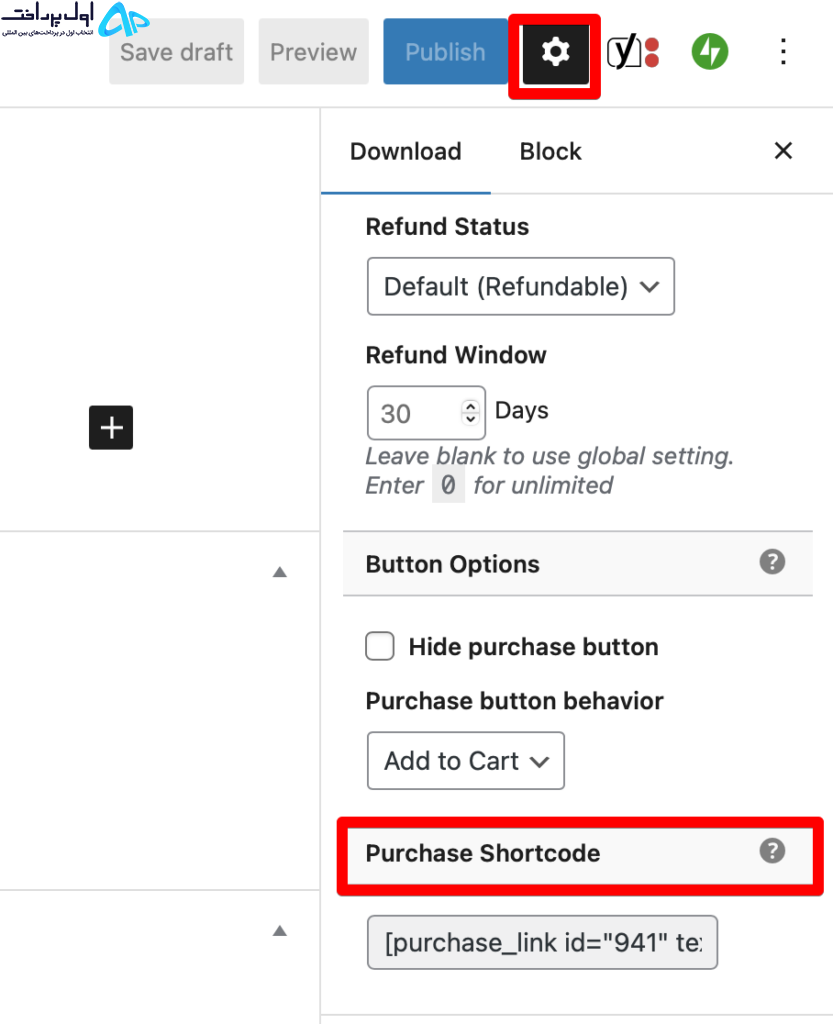This screenshot has height=1024, width=833.
Task: Click the black plus add-block button
Action: coord(111,428)
